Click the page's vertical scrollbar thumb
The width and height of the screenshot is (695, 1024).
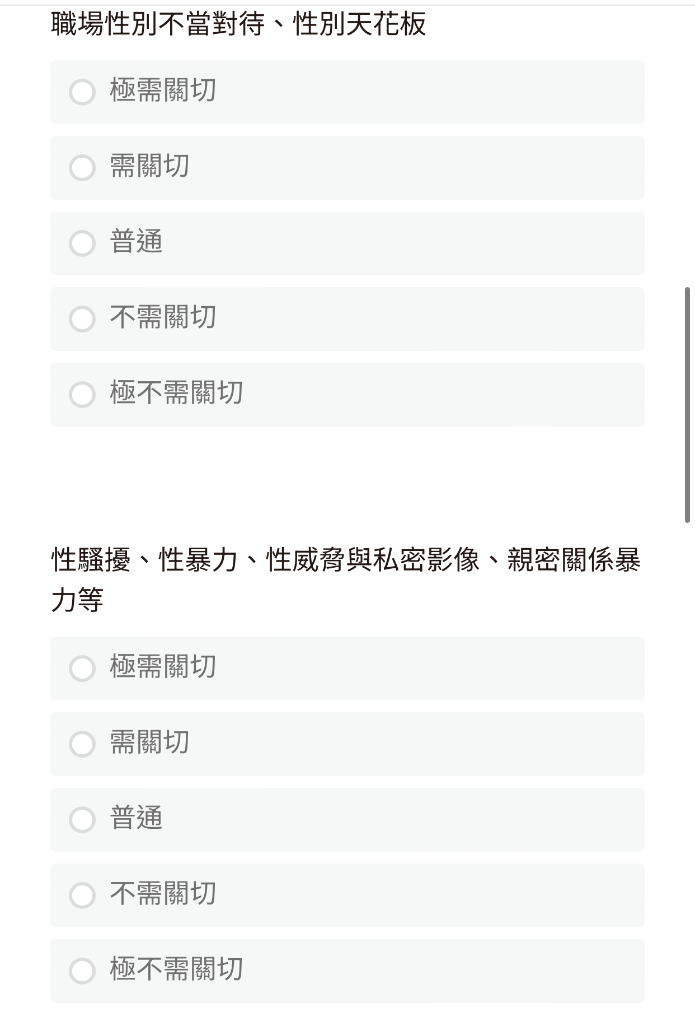click(x=687, y=405)
